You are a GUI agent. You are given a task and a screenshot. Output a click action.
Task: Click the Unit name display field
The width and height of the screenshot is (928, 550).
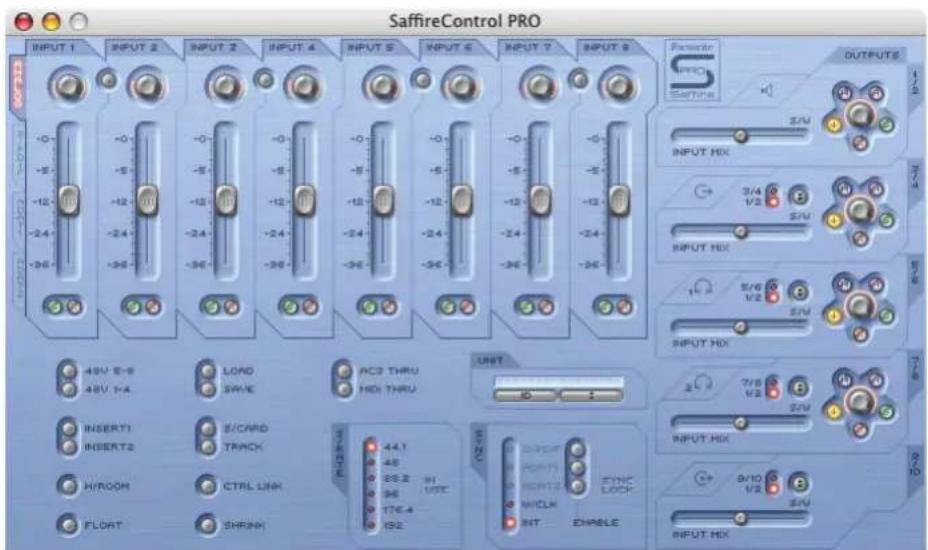(559, 382)
